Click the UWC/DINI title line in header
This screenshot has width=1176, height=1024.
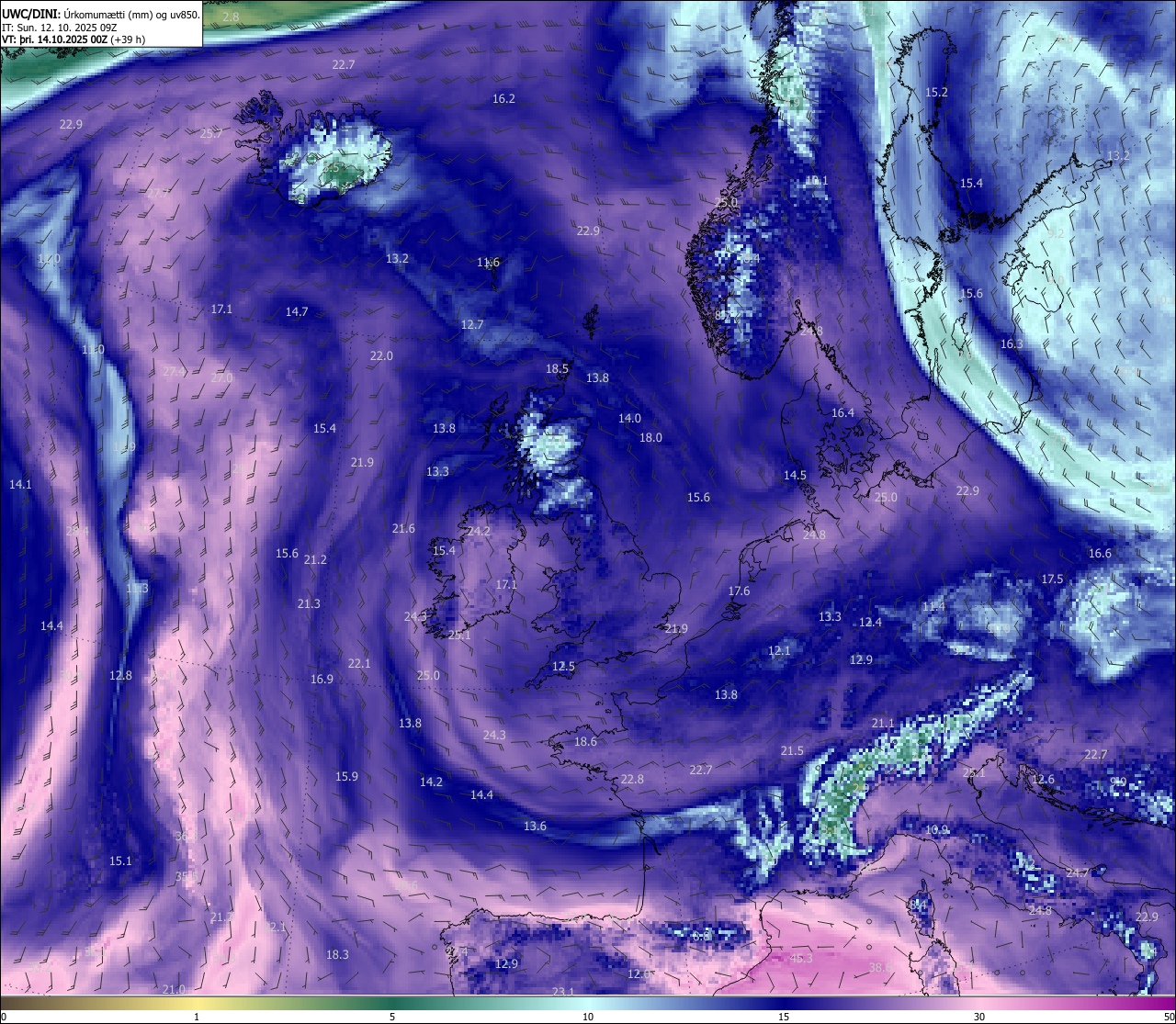[x=101, y=14]
